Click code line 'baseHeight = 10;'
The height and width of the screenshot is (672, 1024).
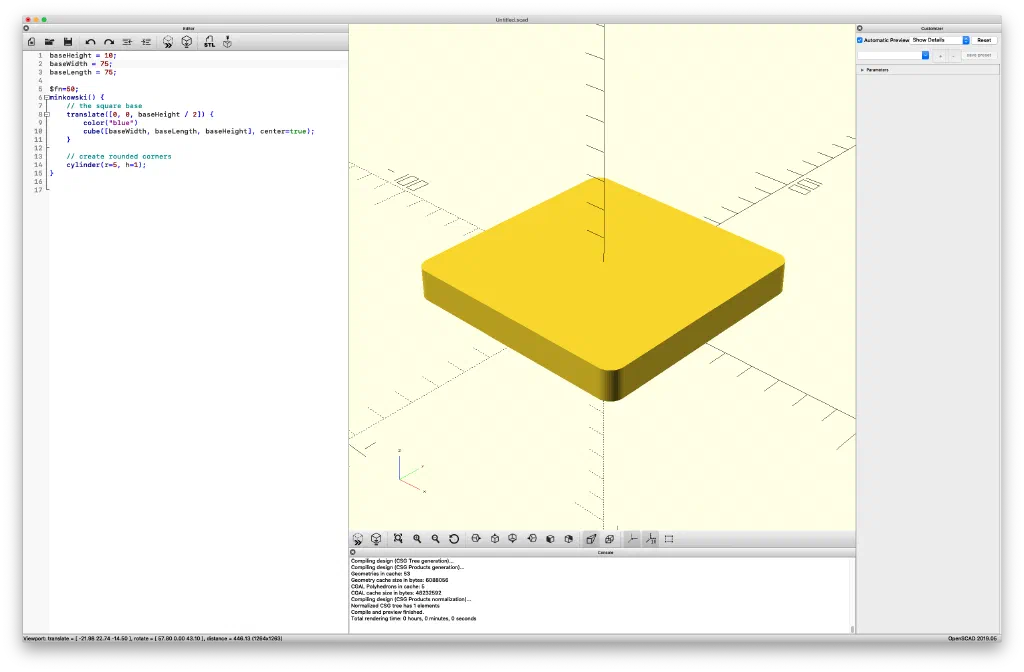click(x=83, y=56)
